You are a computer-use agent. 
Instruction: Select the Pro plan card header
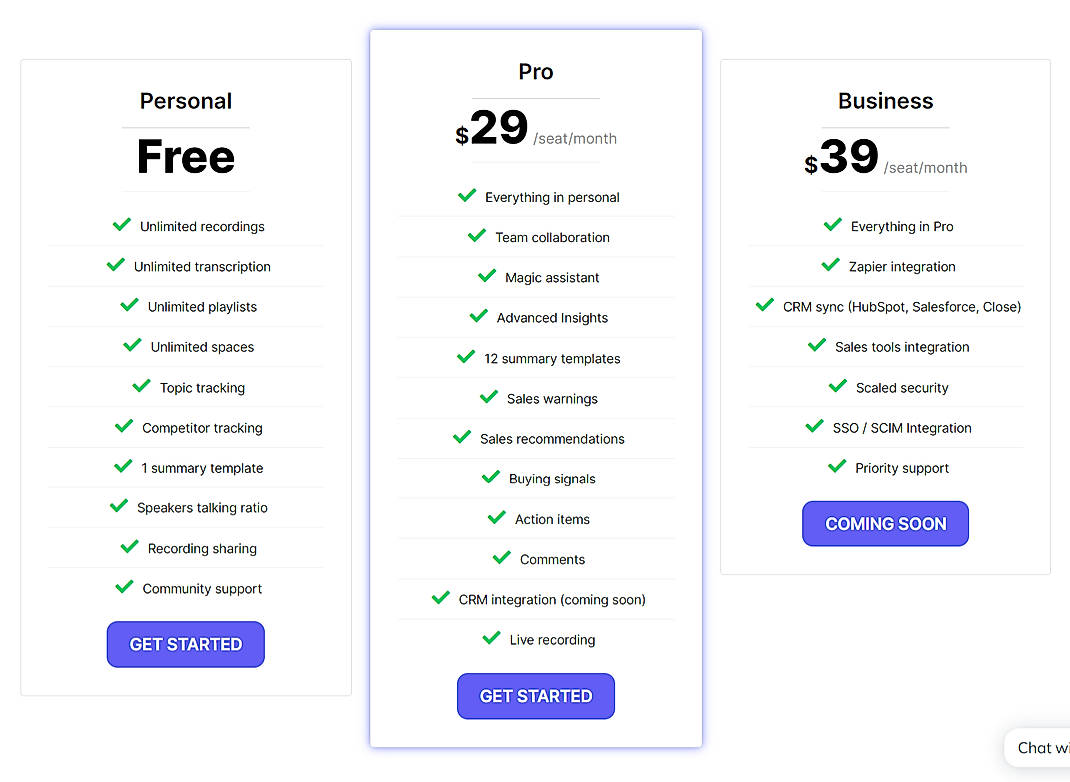pyautogui.click(x=535, y=71)
